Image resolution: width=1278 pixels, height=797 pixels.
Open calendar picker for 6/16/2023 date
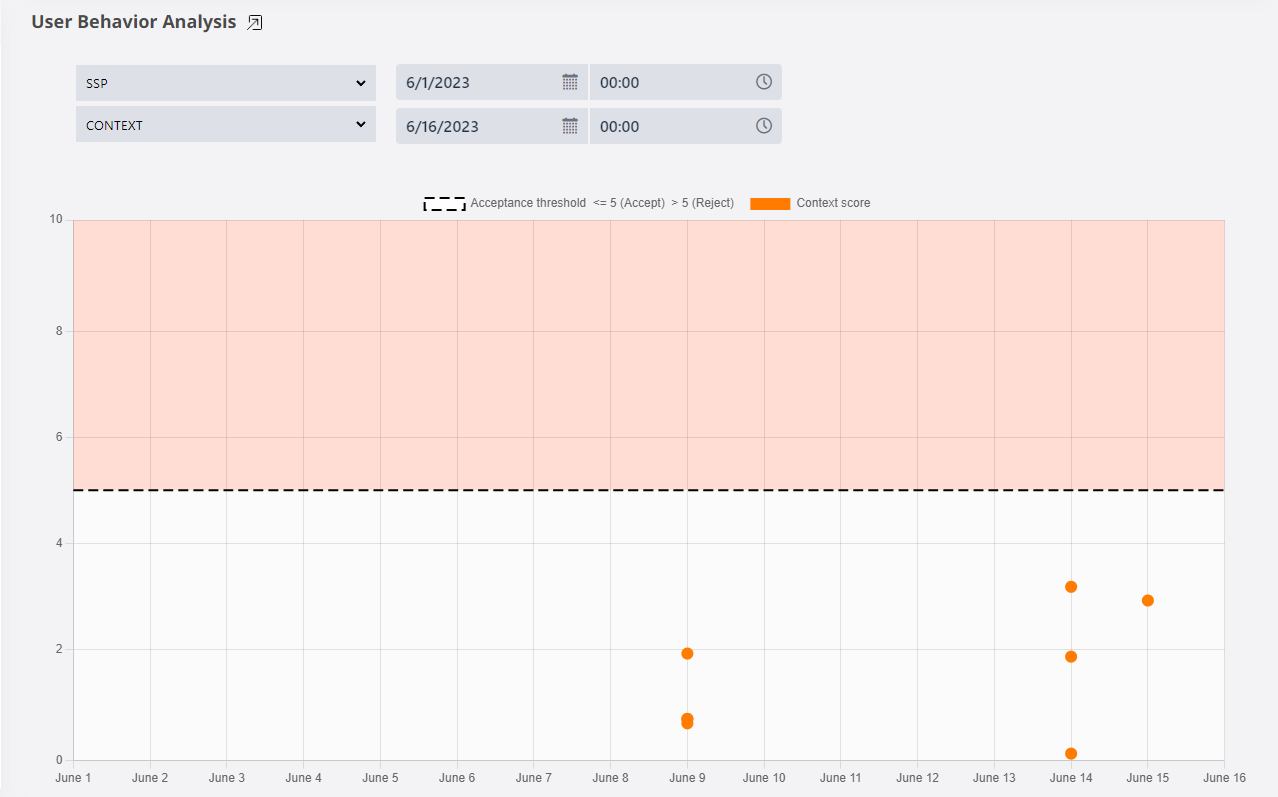[x=570, y=126]
